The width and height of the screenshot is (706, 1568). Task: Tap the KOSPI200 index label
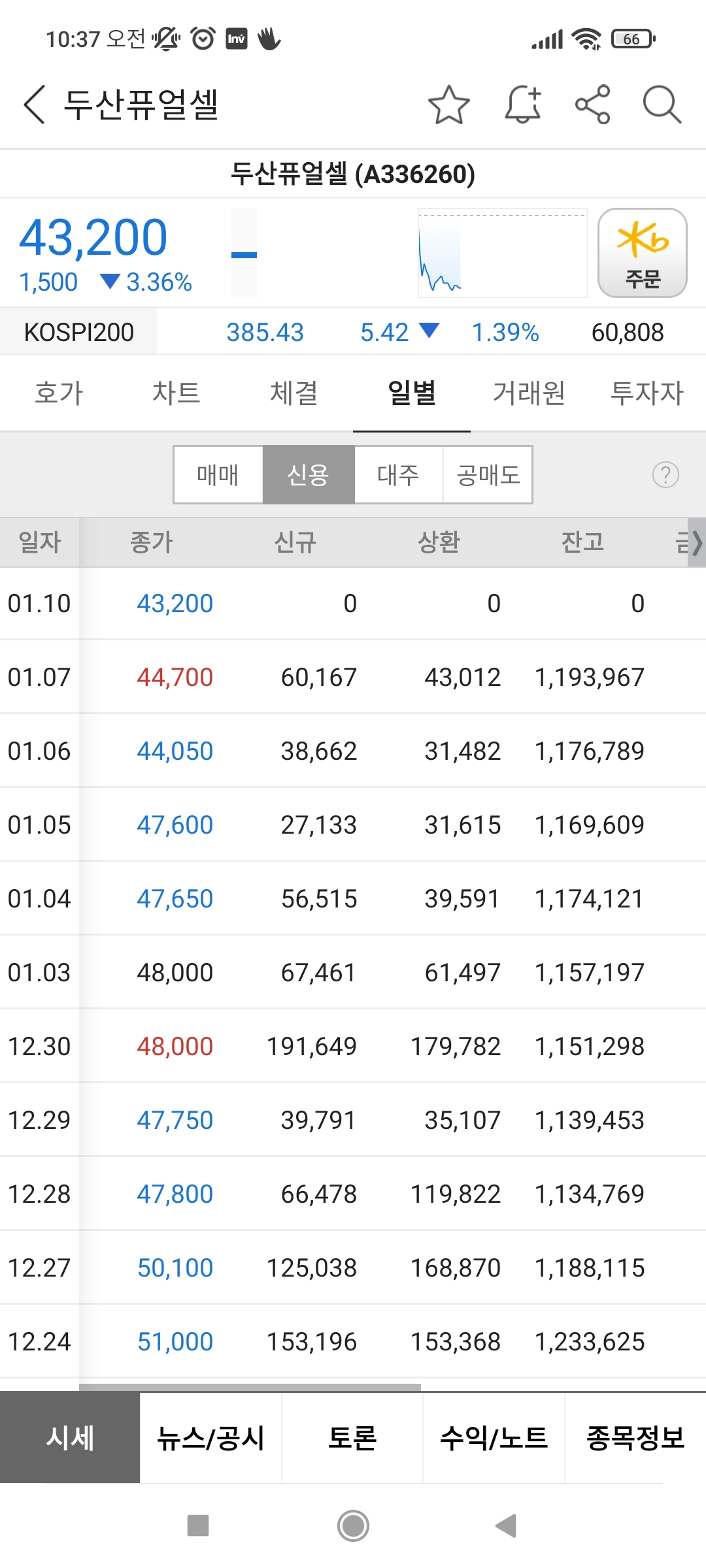click(78, 332)
